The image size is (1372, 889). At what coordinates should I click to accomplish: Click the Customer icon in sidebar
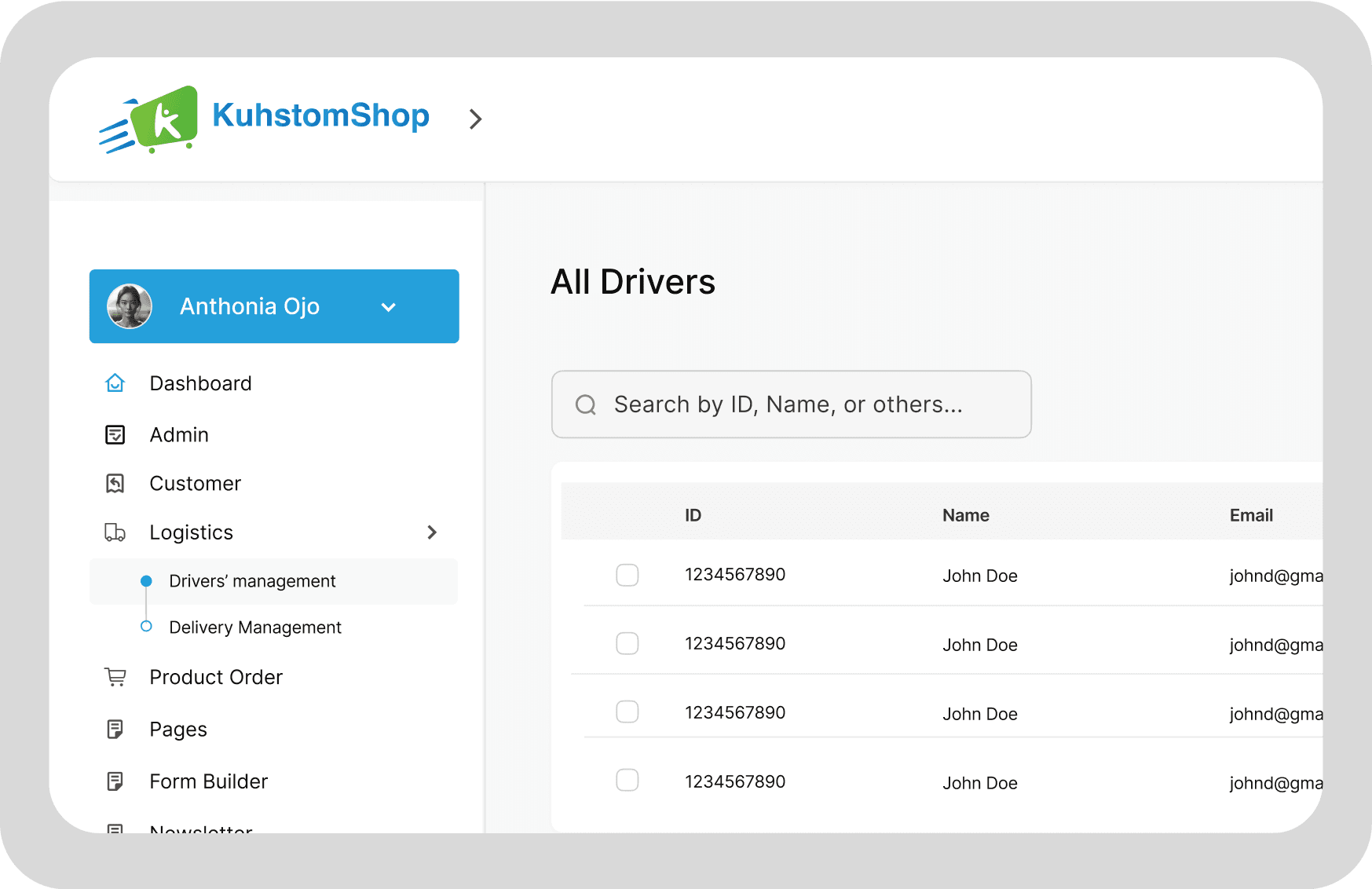[x=115, y=483]
